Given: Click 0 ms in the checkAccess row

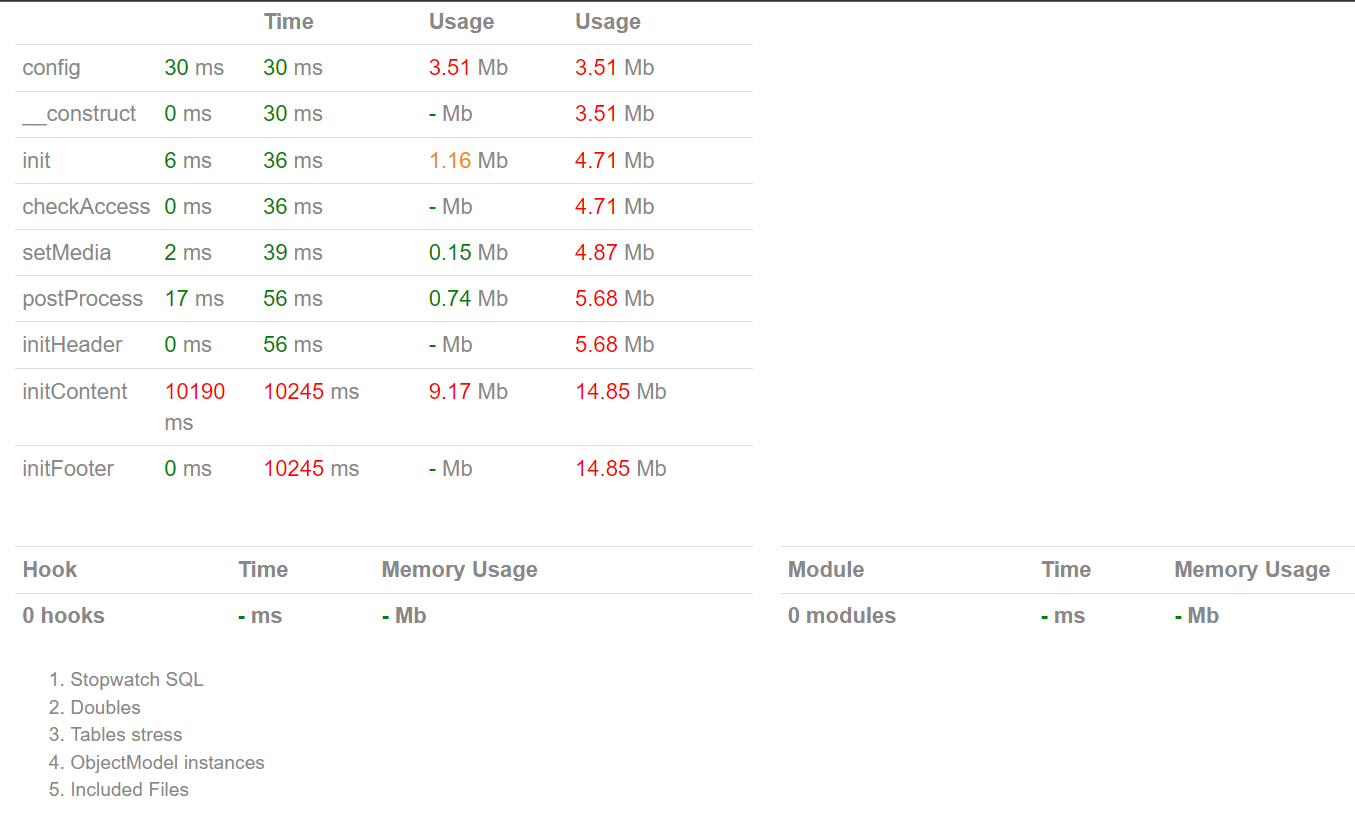Looking at the screenshot, I should click(x=189, y=206).
